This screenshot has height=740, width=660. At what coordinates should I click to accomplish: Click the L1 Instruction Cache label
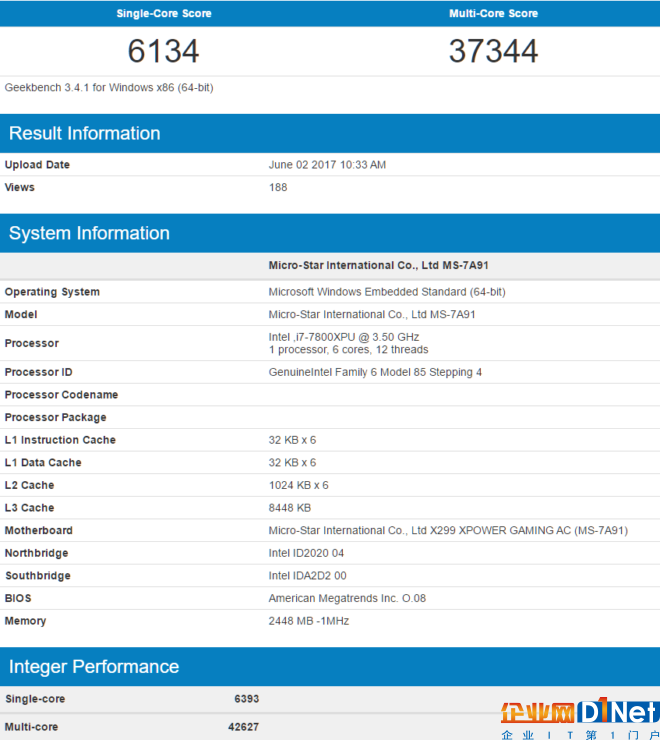tap(60, 440)
